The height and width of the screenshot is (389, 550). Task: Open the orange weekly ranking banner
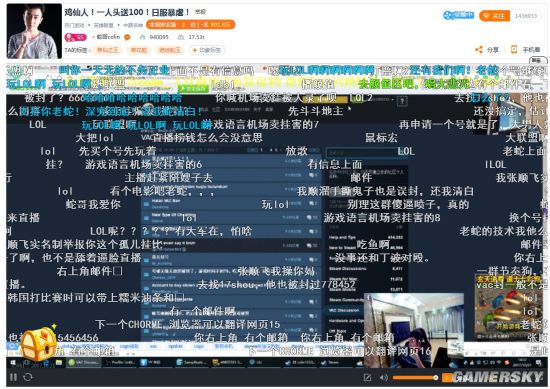(191, 25)
